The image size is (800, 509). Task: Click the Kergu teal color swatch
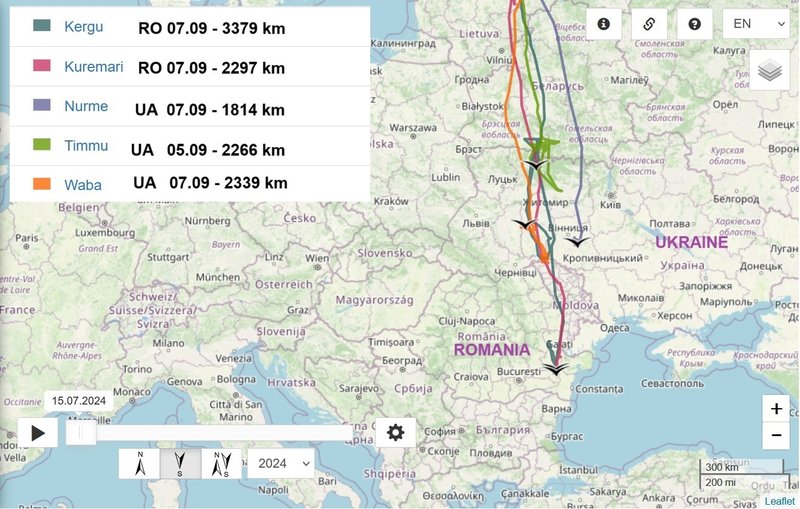pos(42,26)
